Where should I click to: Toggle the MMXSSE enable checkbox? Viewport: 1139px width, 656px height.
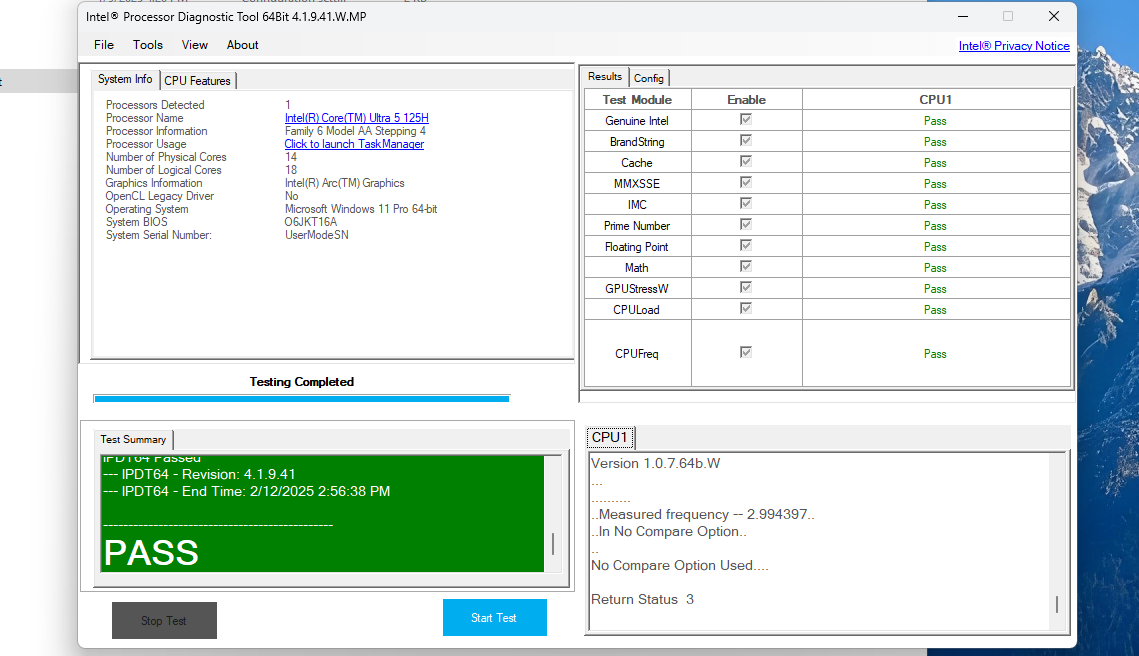[x=745, y=182]
